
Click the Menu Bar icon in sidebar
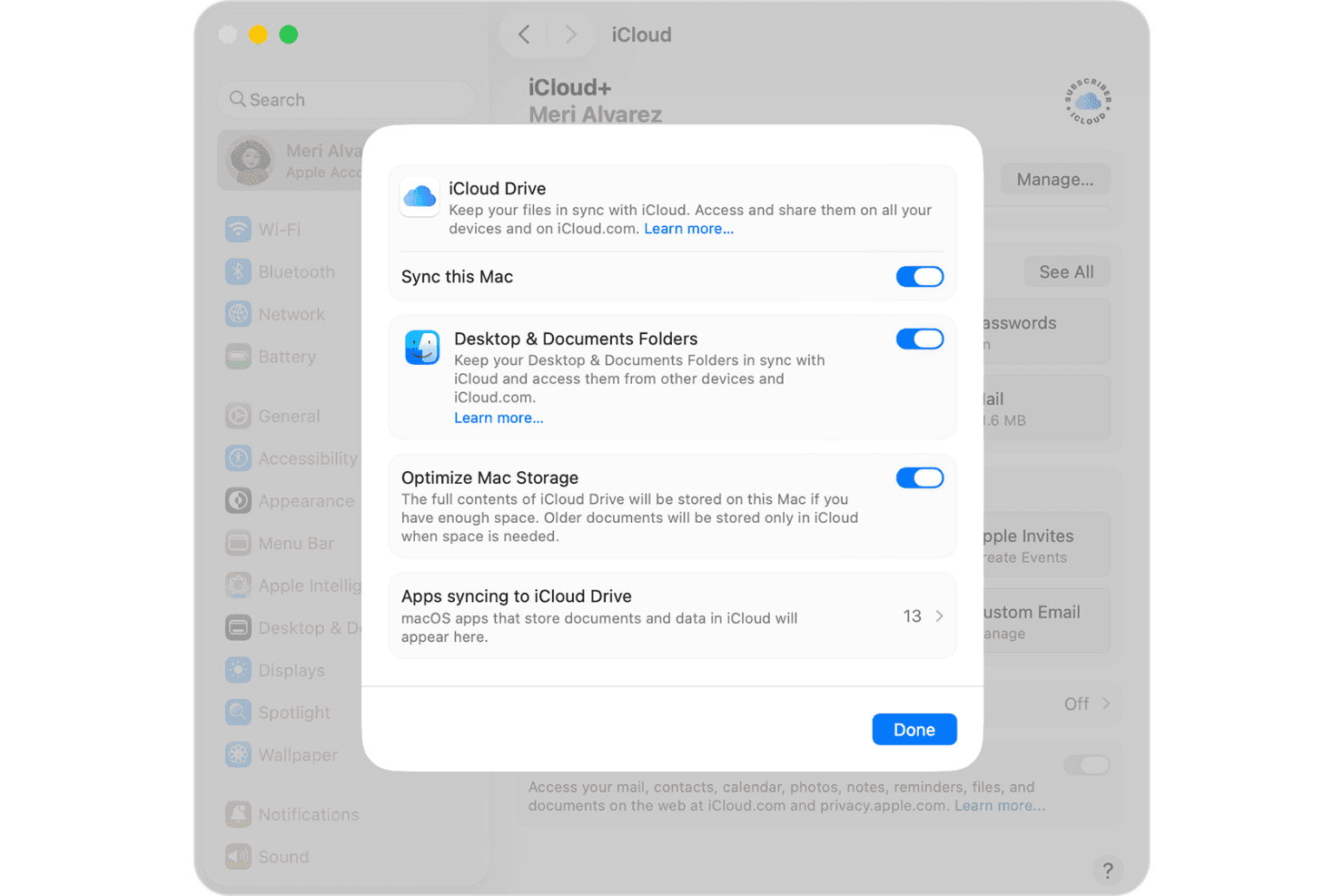click(238, 543)
